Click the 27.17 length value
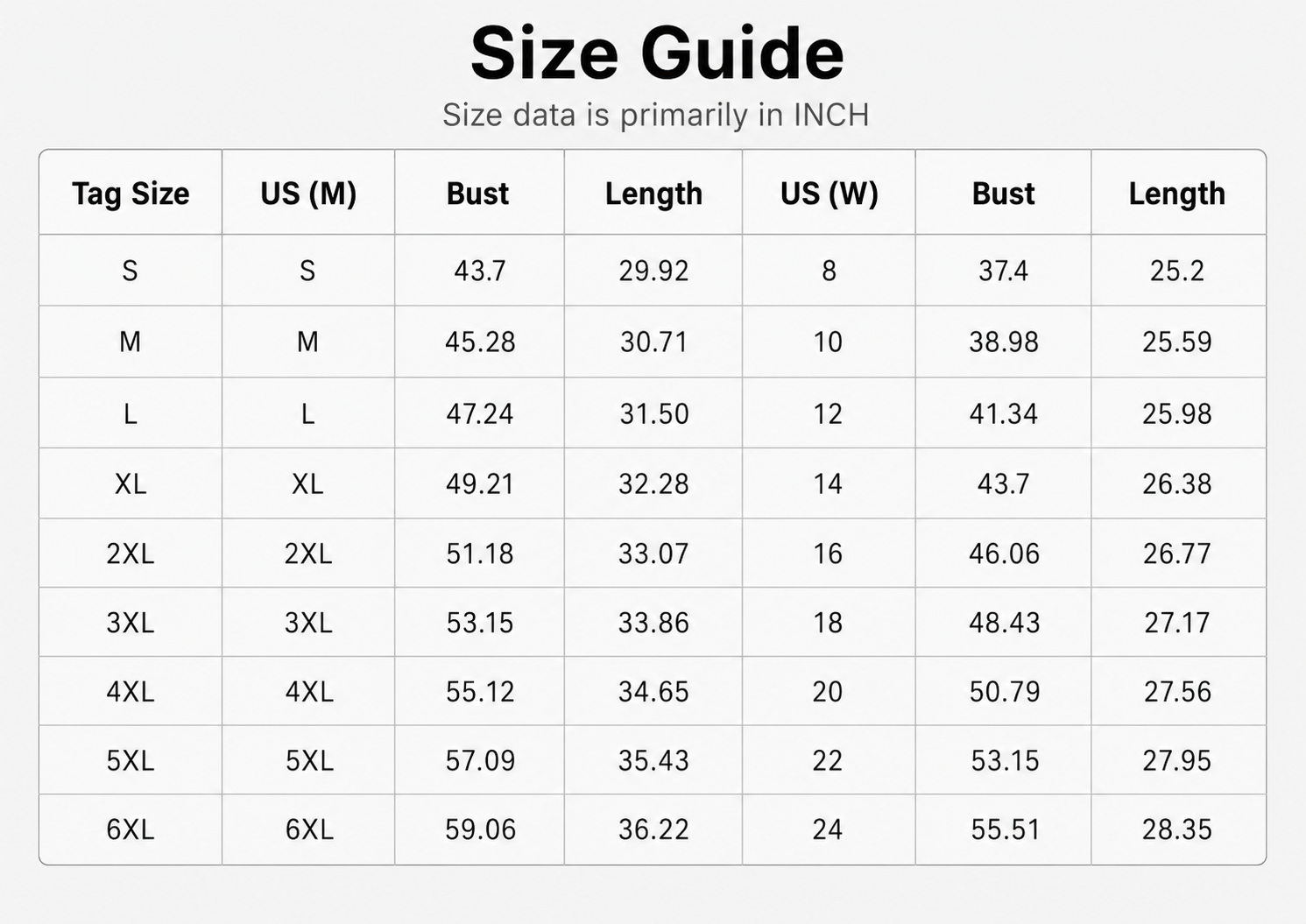Image resolution: width=1306 pixels, height=924 pixels. 1177,623
